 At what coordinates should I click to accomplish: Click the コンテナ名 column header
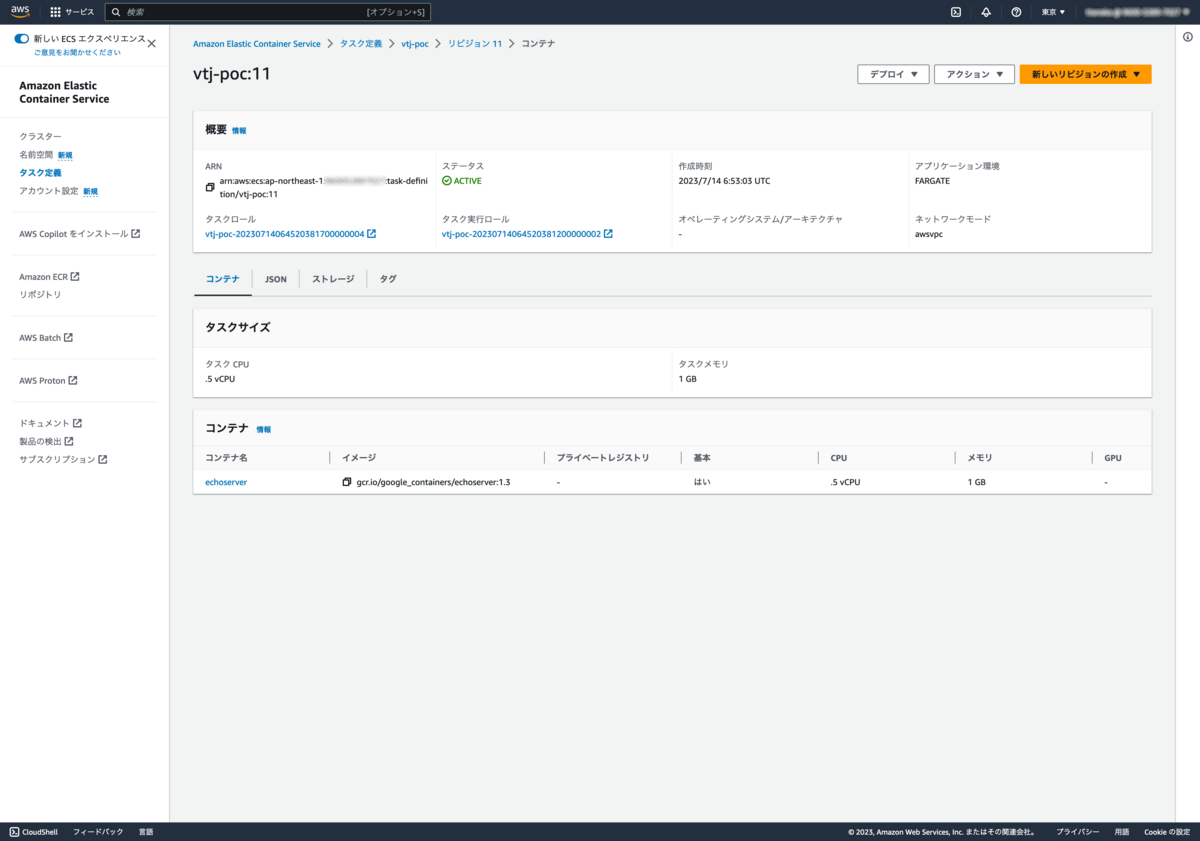click(x=226, y=458)
